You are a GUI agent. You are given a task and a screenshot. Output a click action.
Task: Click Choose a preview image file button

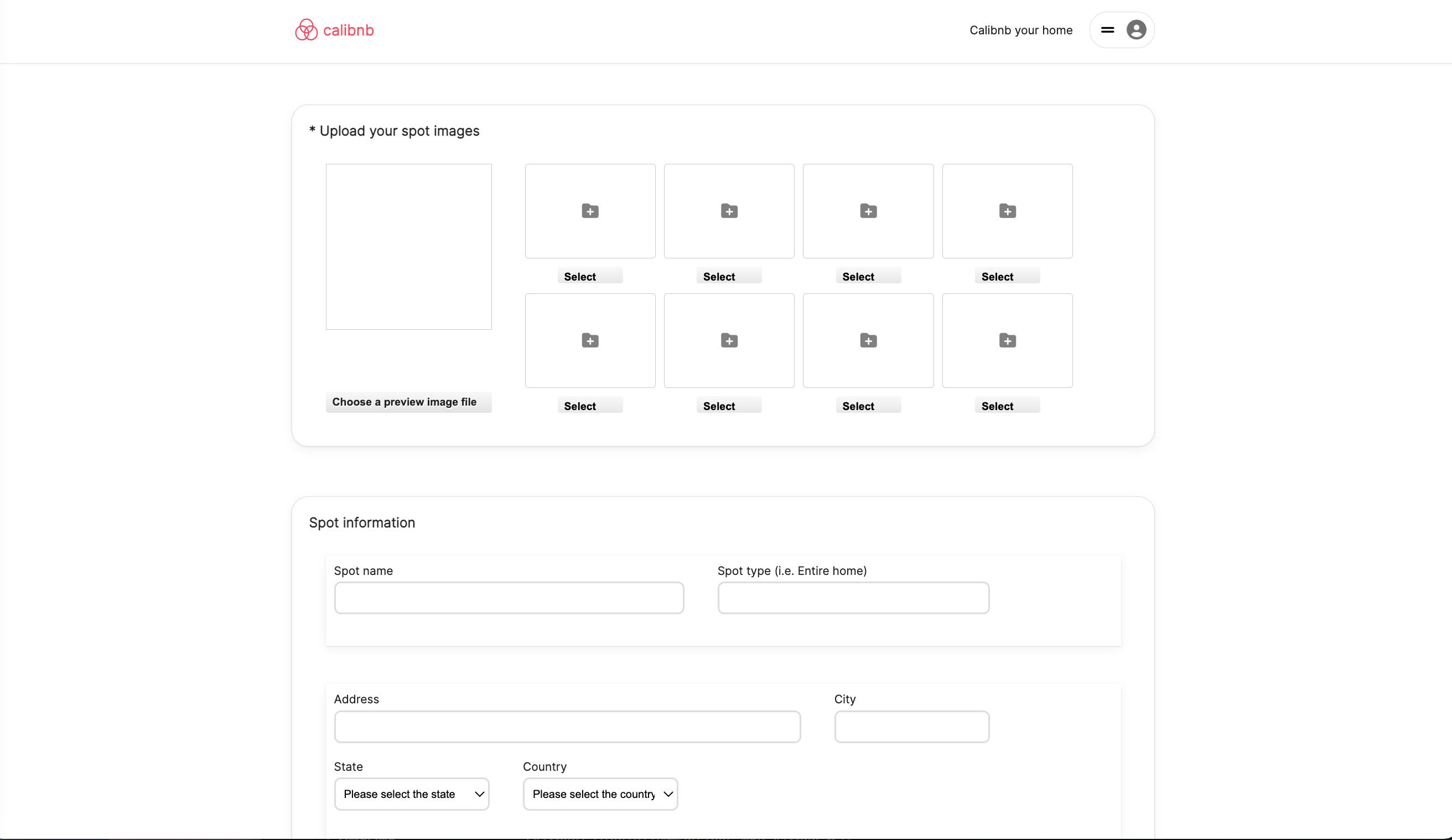[408, 402]
